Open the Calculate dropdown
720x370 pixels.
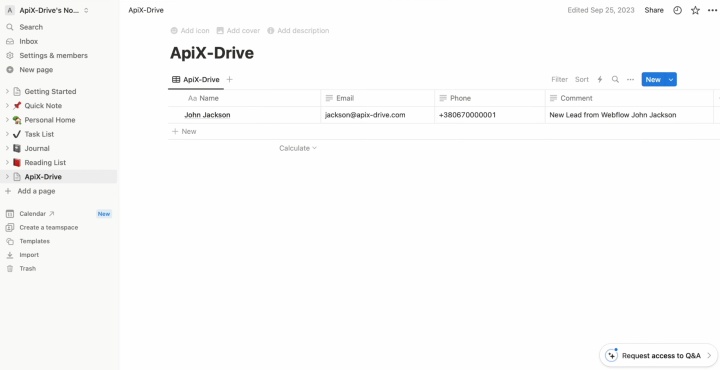[x=298, y=148]
